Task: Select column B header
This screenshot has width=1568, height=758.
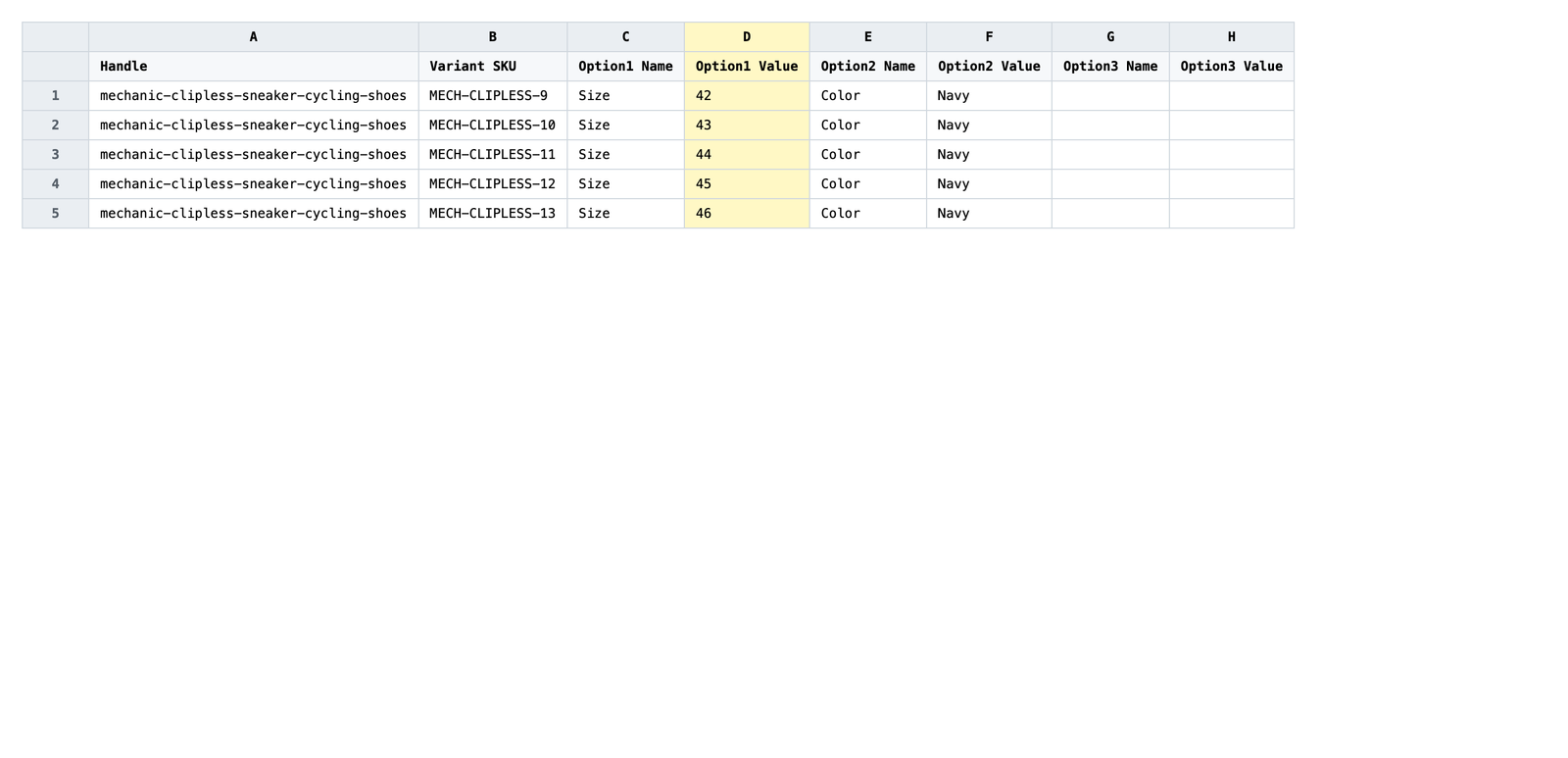Action: (x=493, y=37)
